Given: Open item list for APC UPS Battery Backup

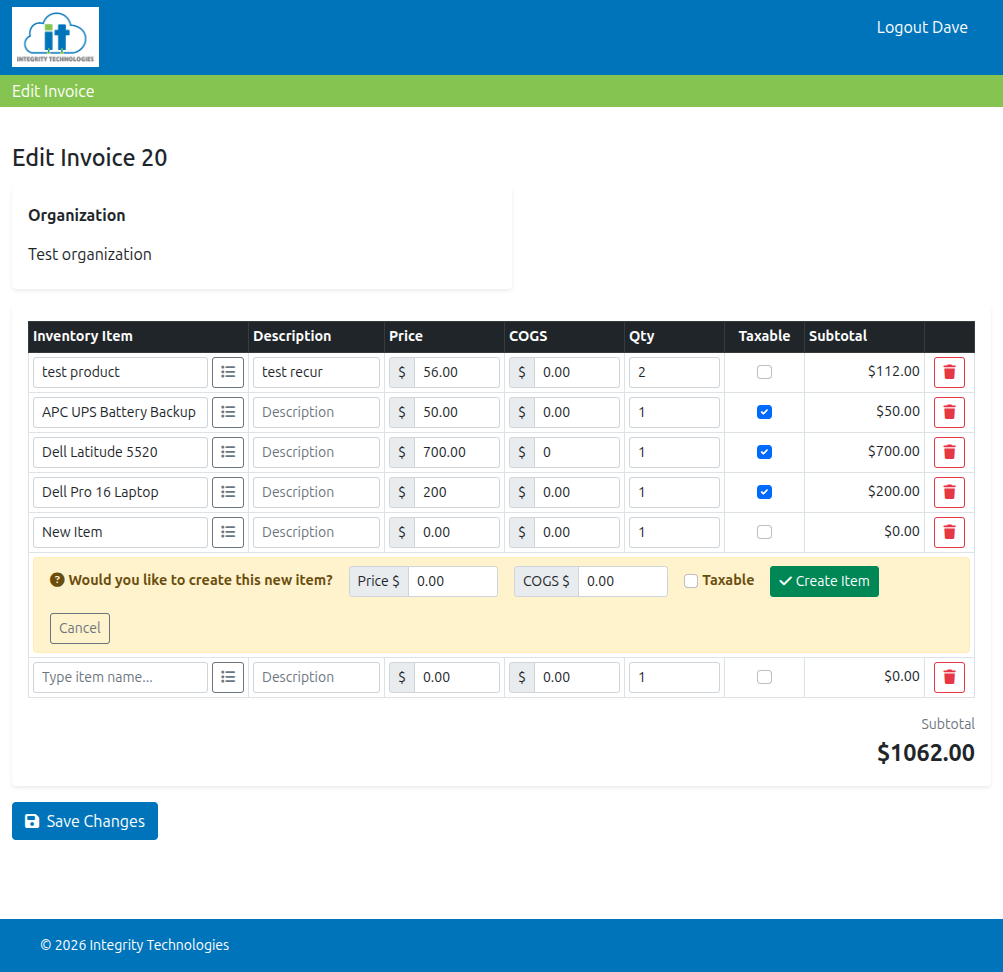Looking at the screenshot, I should 228,412.
